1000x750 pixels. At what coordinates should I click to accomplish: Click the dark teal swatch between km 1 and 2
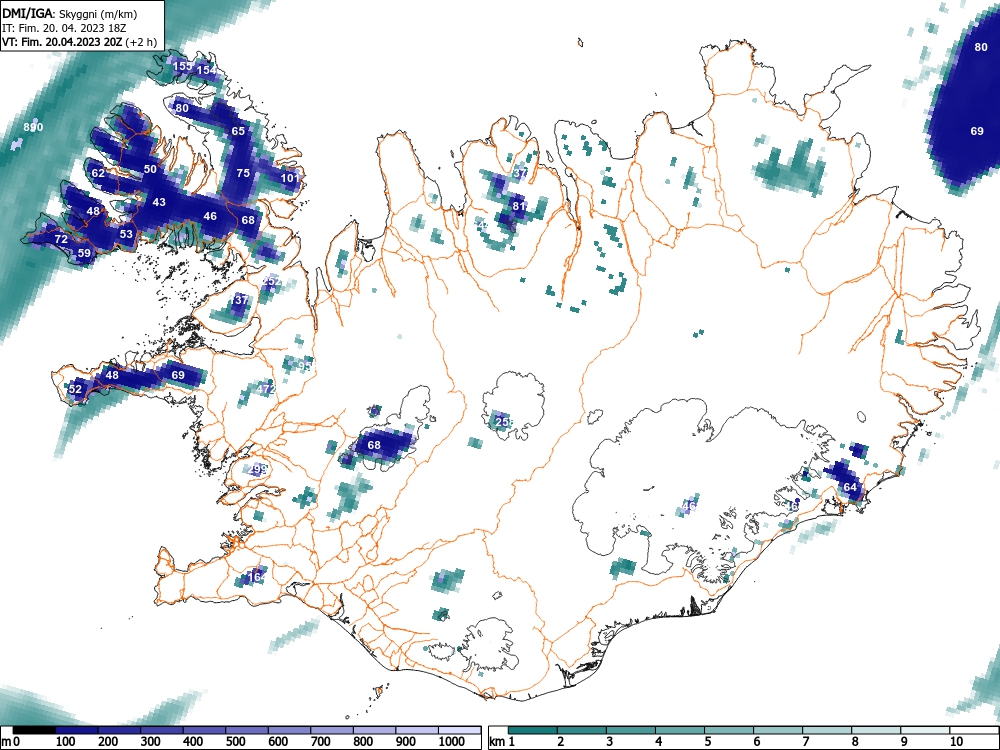pos(533,729)
